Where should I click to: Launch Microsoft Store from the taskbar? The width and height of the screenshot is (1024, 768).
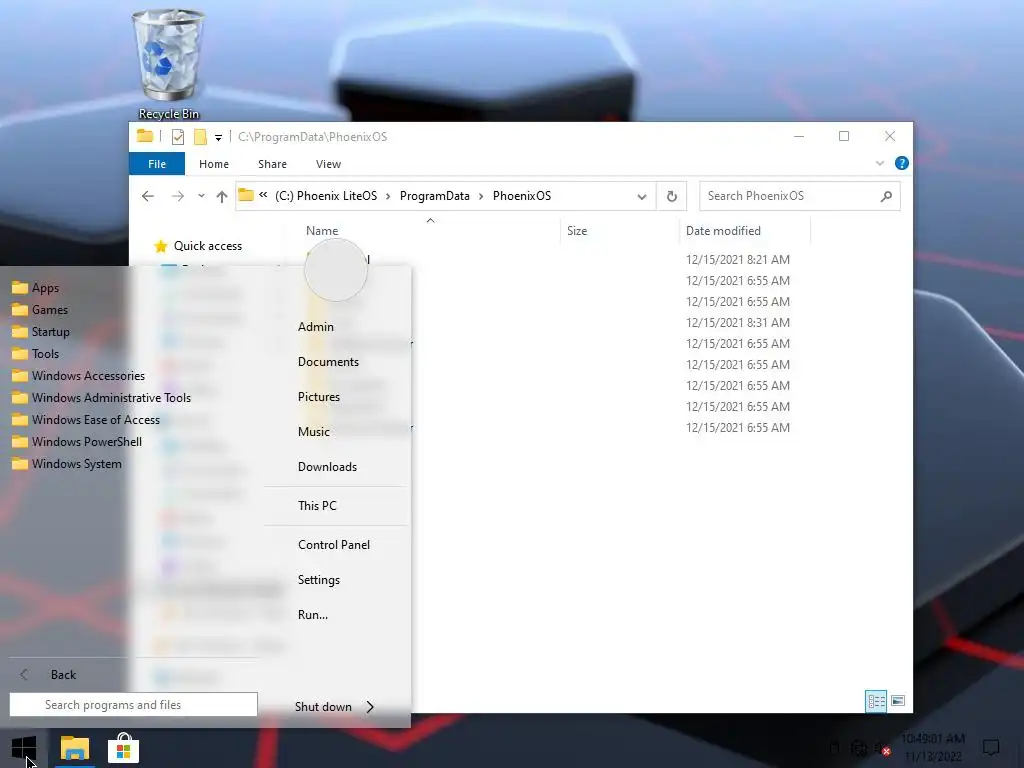point(123,748)
